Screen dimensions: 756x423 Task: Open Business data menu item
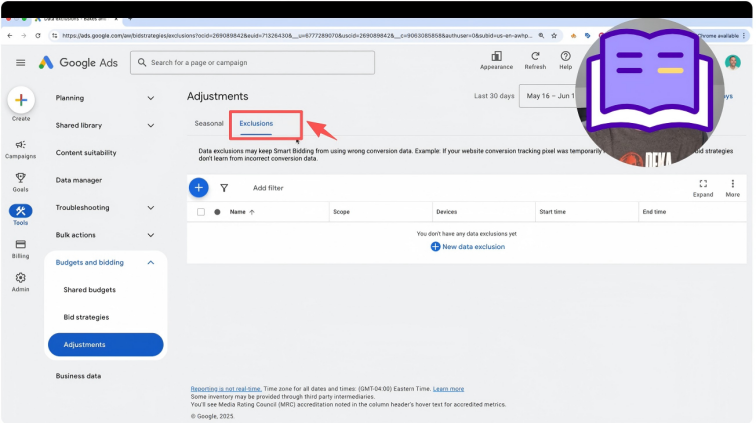coord(78,376)
